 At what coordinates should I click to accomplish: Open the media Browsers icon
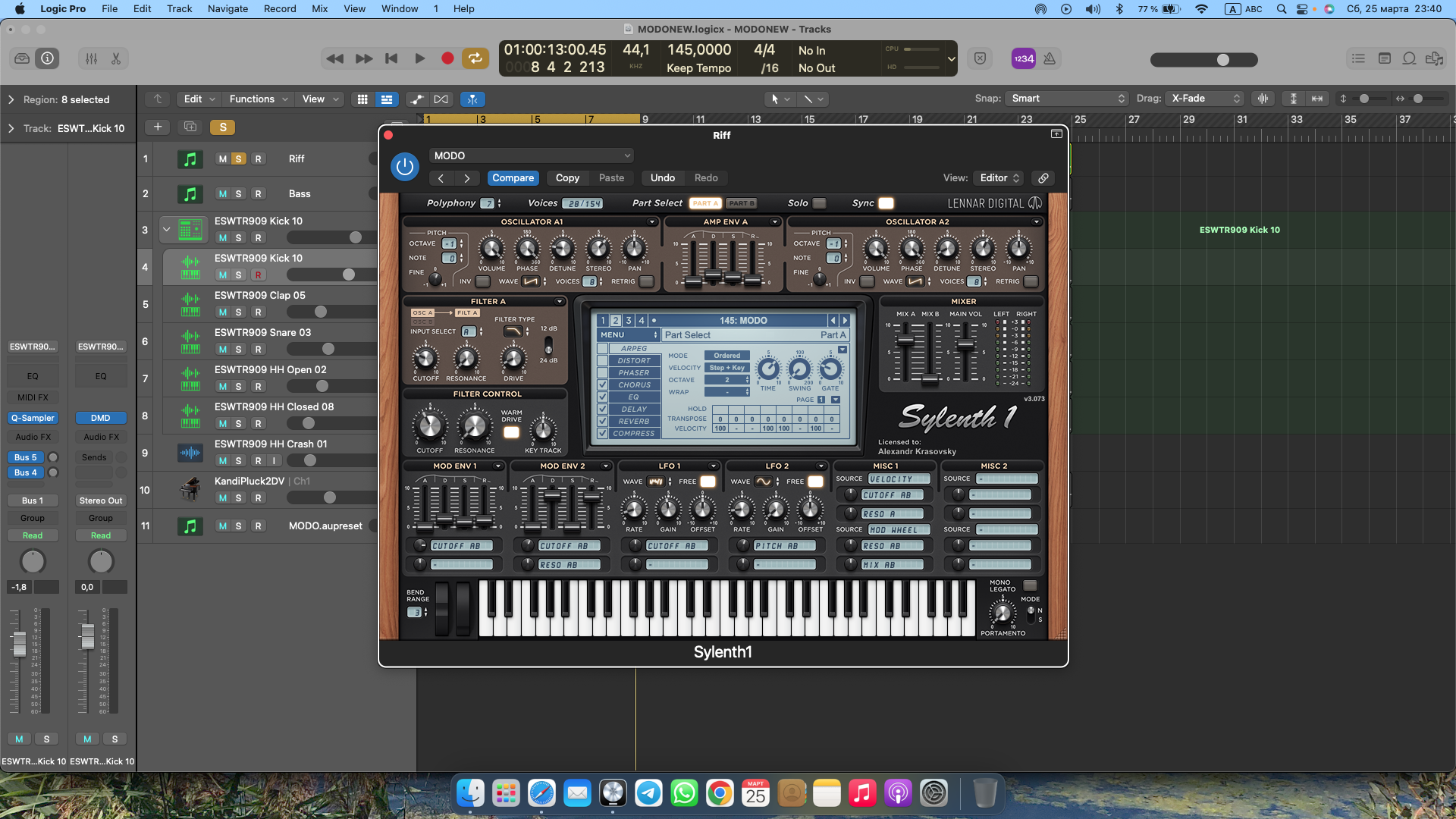1435,58
